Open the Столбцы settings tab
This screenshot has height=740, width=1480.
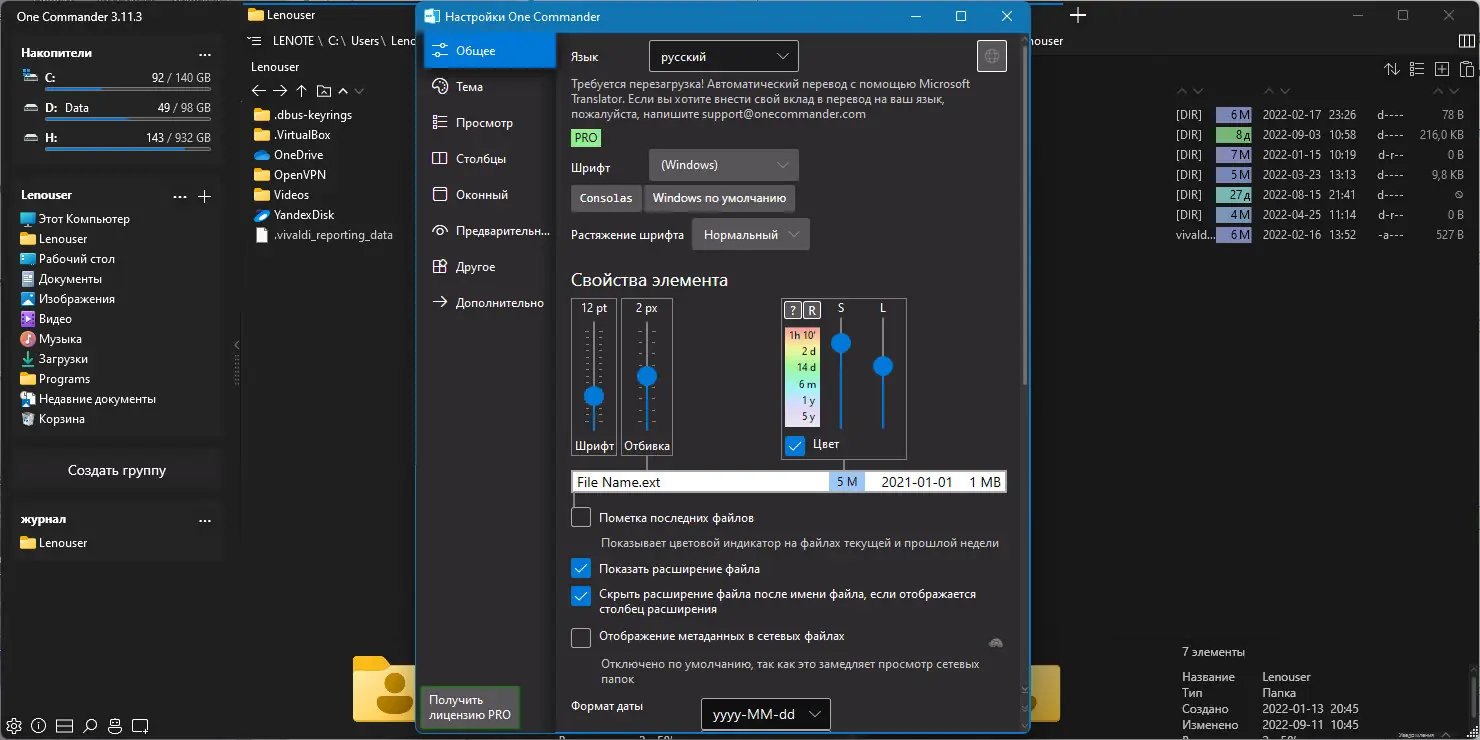[x=490, y=158]
